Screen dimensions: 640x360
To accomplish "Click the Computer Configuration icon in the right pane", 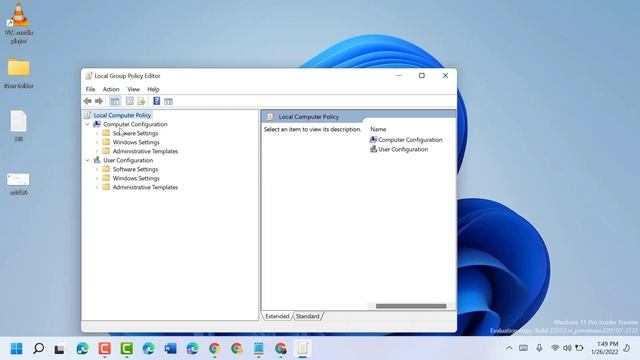I will point(373,140).
